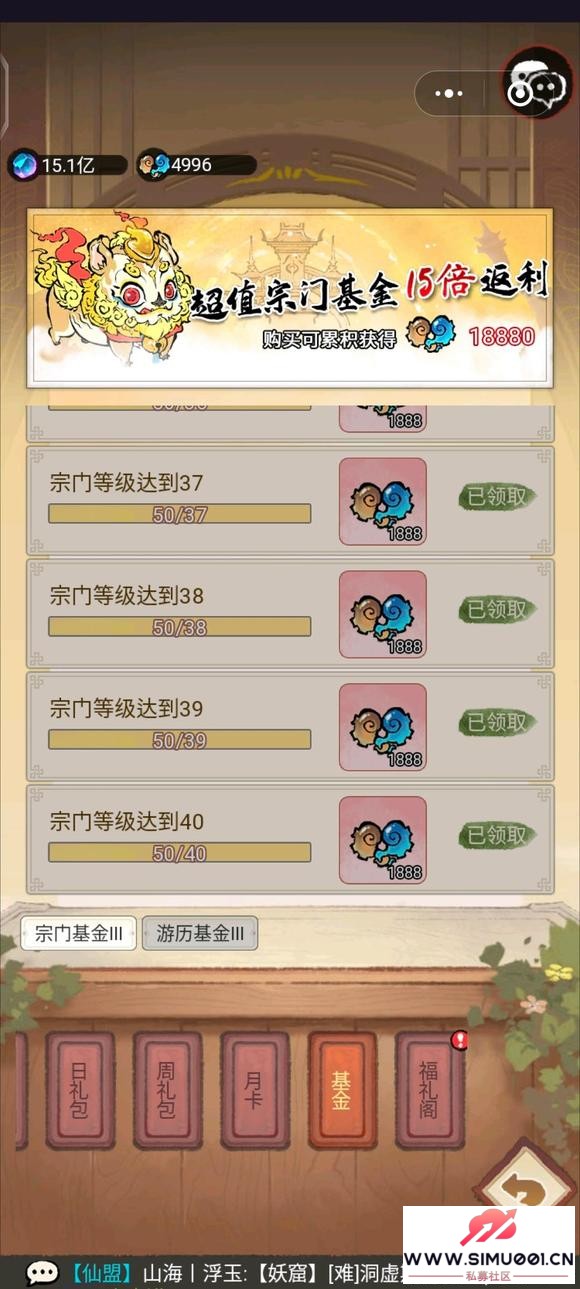Tap the level 37 reward shell icon
580x1289 pixels.
click(x=383, y=501)
